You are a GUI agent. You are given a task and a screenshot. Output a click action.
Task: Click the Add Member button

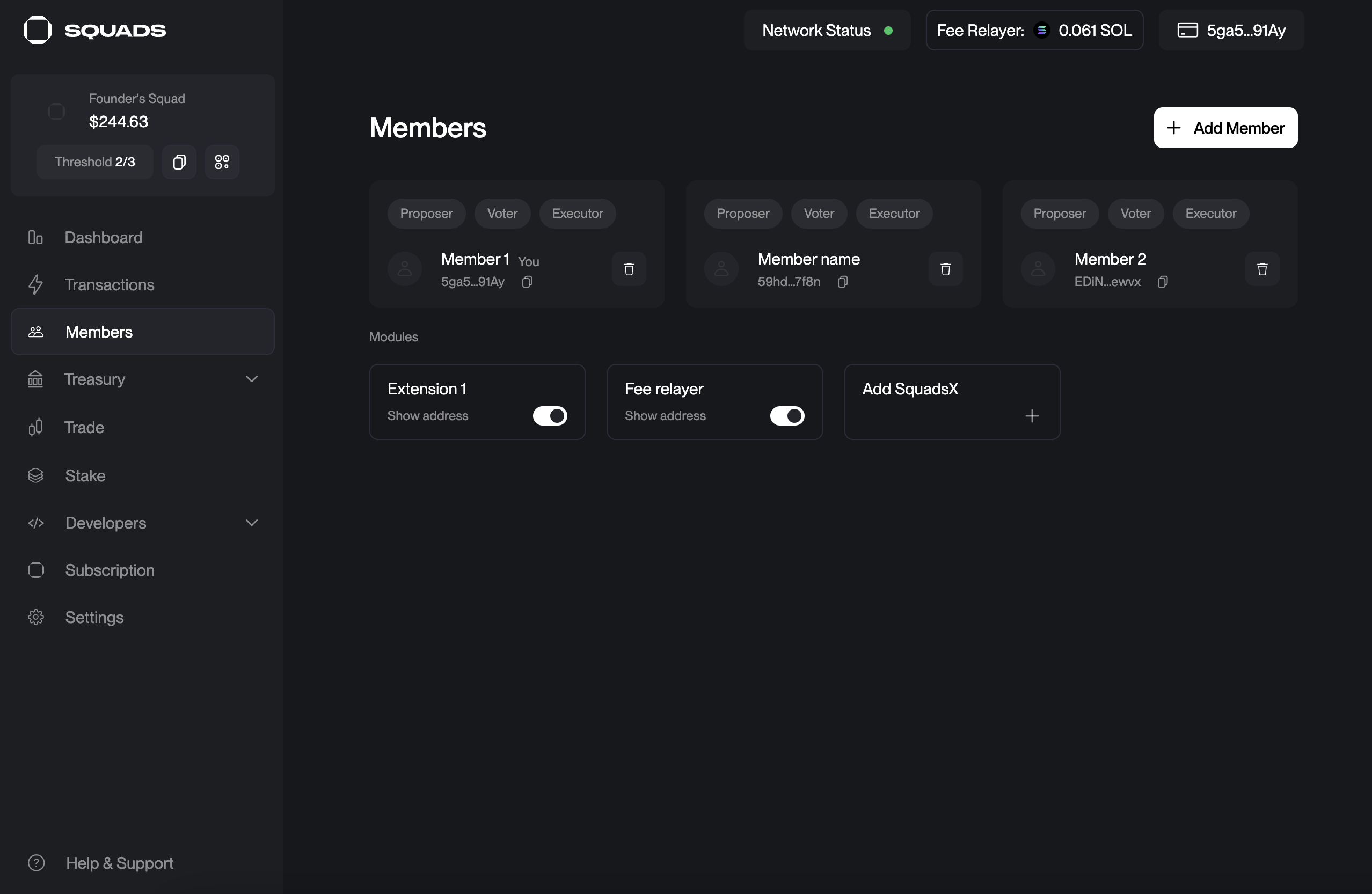(1225, 128)
